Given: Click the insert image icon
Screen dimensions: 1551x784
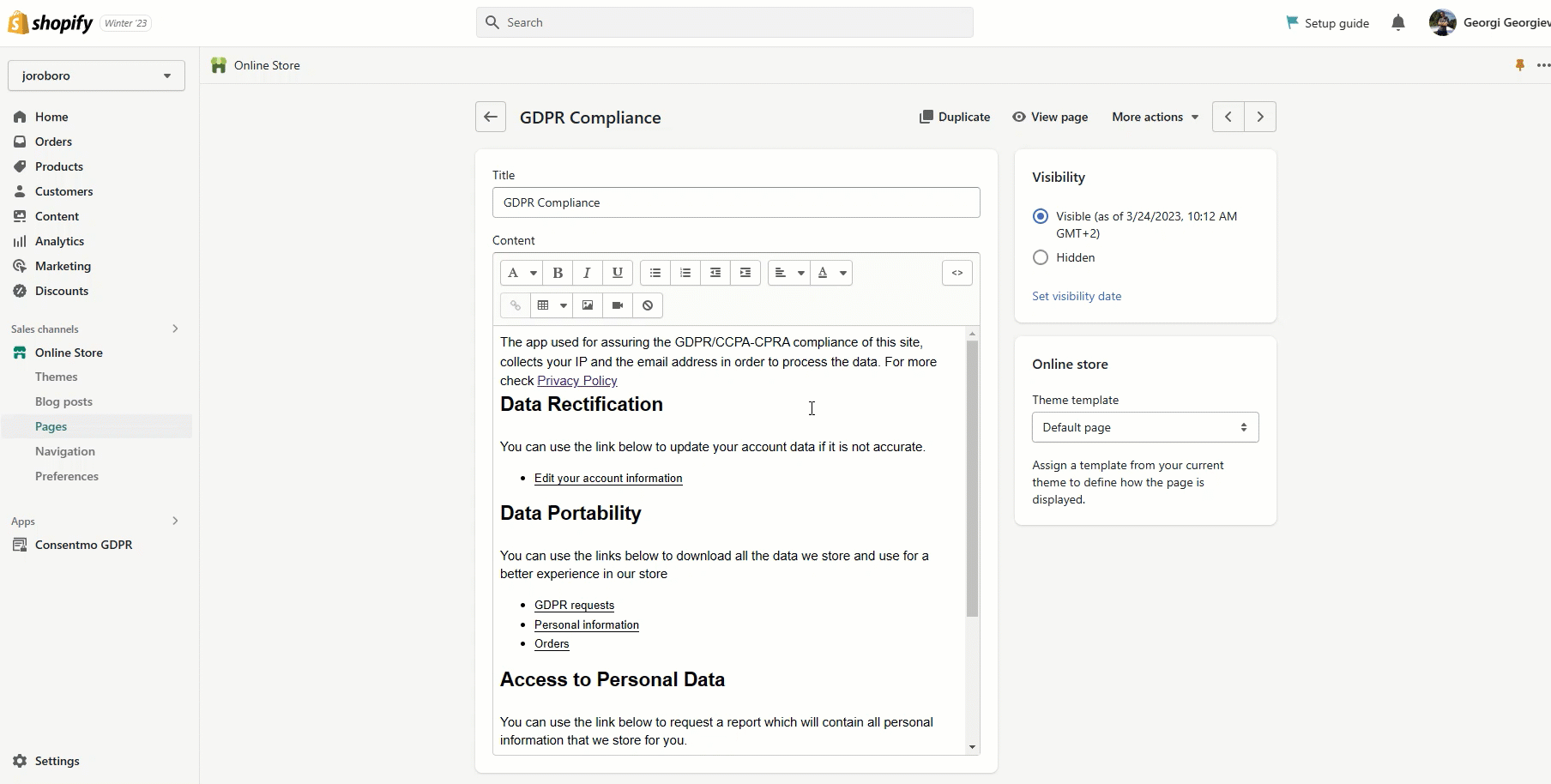Looking at the screenshot, I should pyautogui.click(x=588, y=305).
